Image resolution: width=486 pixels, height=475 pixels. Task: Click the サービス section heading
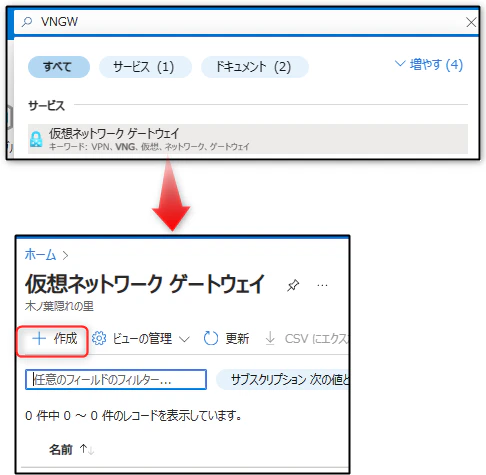(47, 106)
